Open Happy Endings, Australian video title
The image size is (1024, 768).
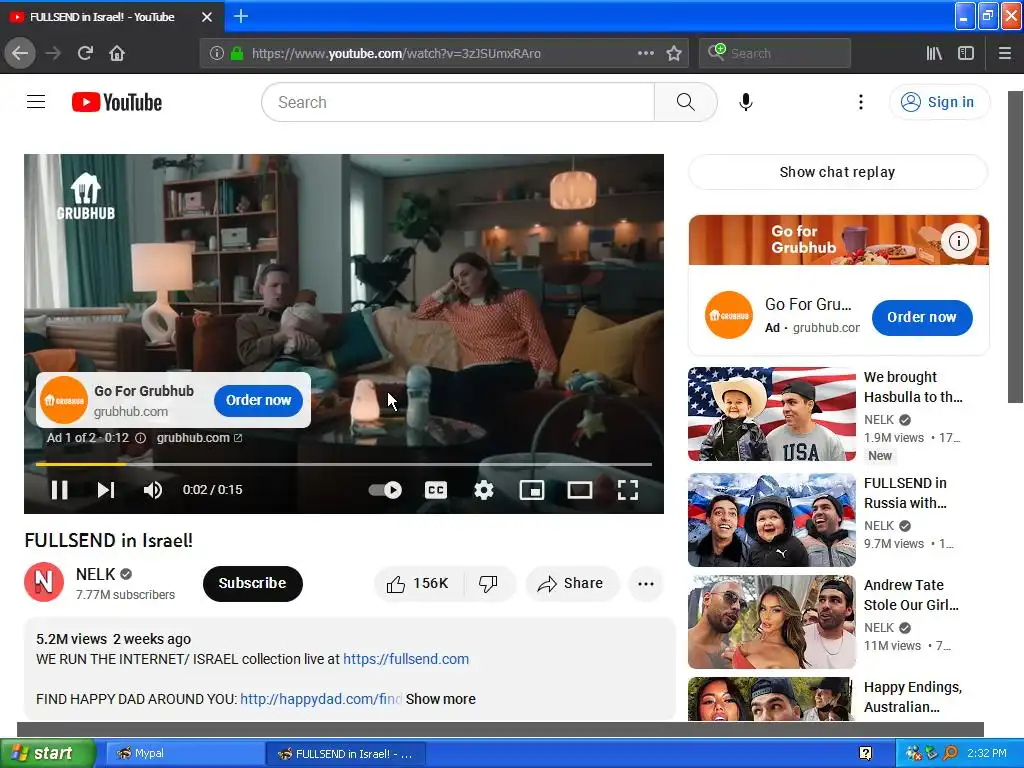tap(913, 697)
